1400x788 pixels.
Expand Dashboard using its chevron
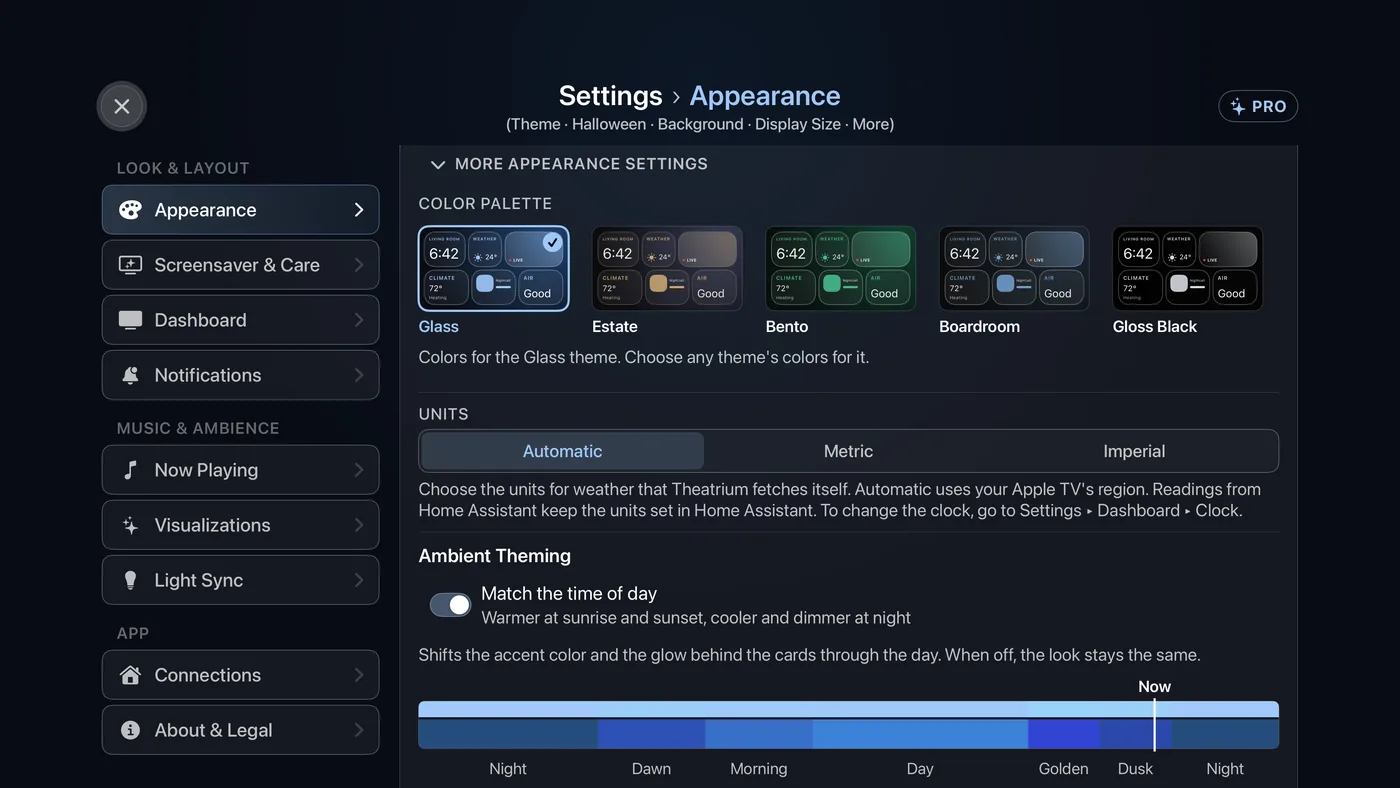pyautogui.click(x=359, y=320)
